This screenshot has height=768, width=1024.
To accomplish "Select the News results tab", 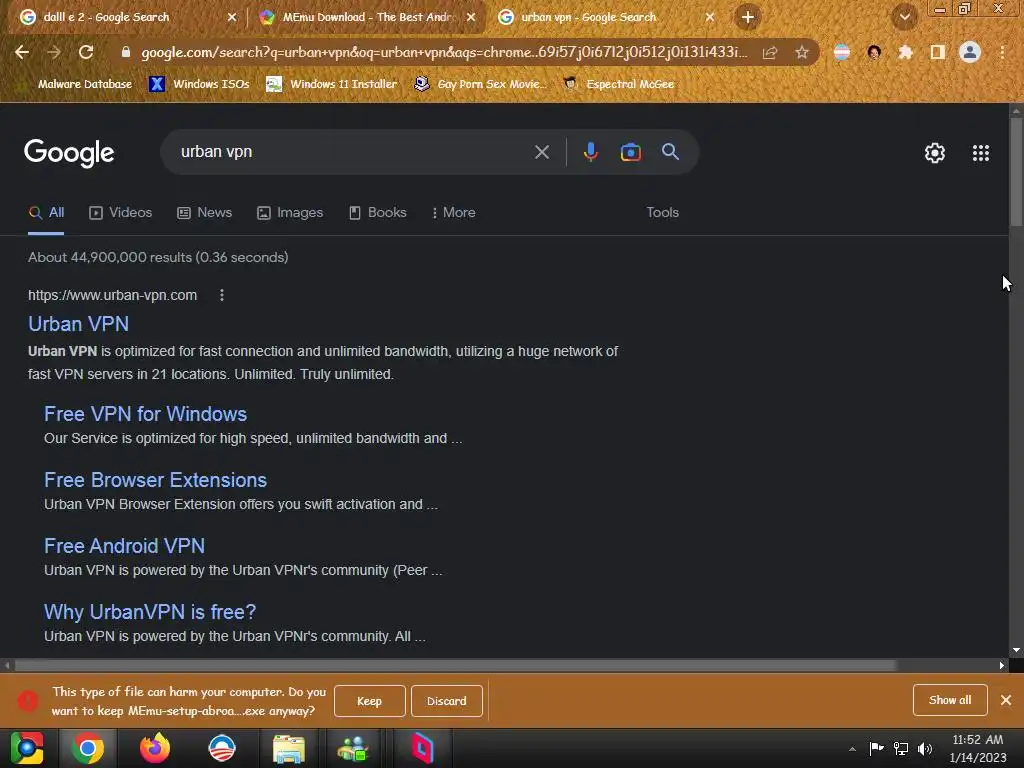I will point(204,213).
